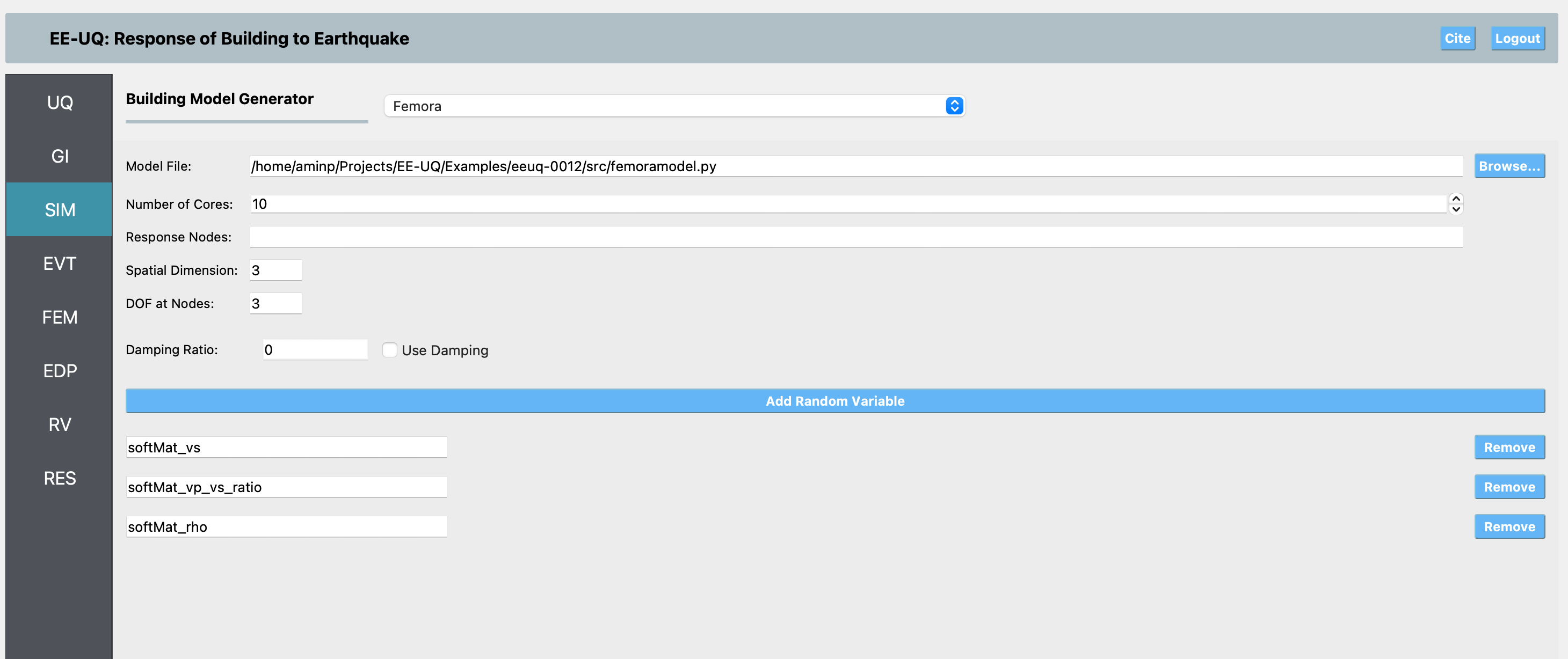Click the Cite button in header
Viewport: 1568px width, 659px height.
[1457, 38]
